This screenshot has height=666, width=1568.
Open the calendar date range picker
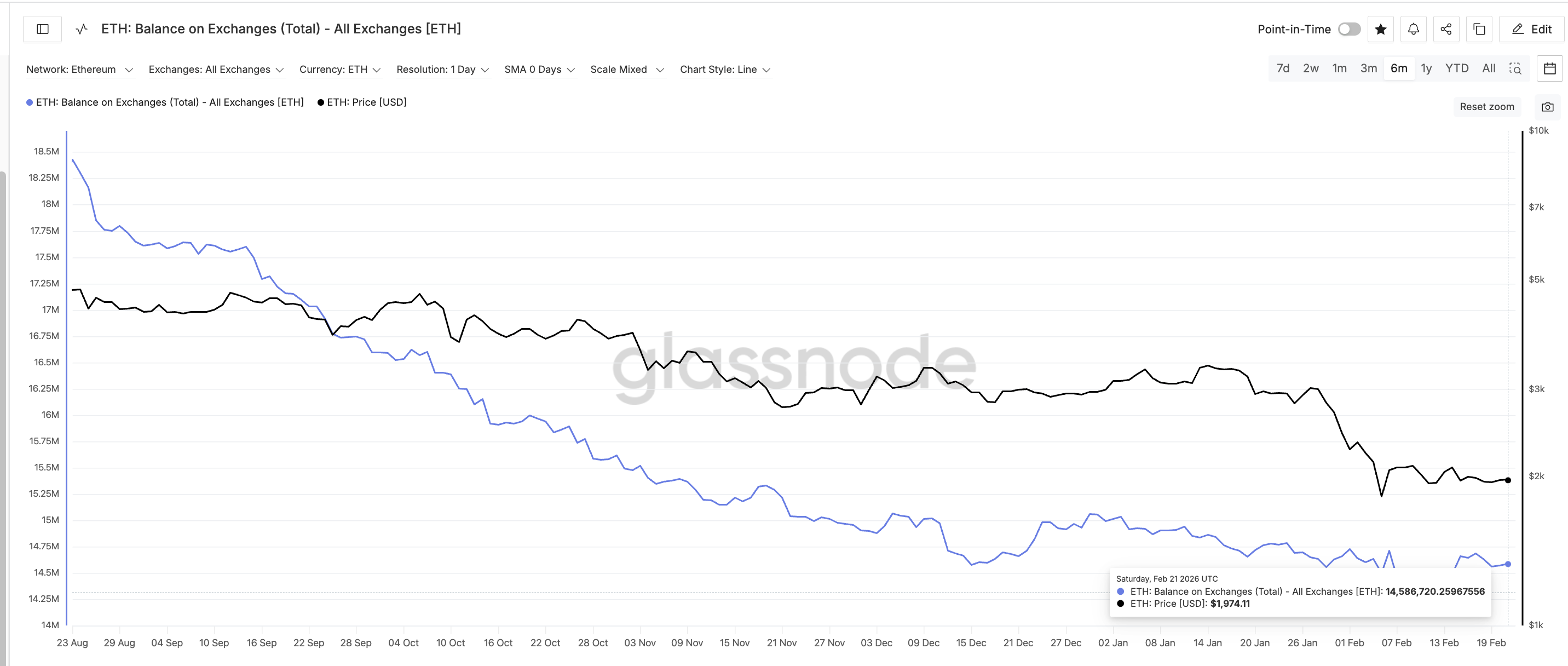click(x=1550, y=69)
